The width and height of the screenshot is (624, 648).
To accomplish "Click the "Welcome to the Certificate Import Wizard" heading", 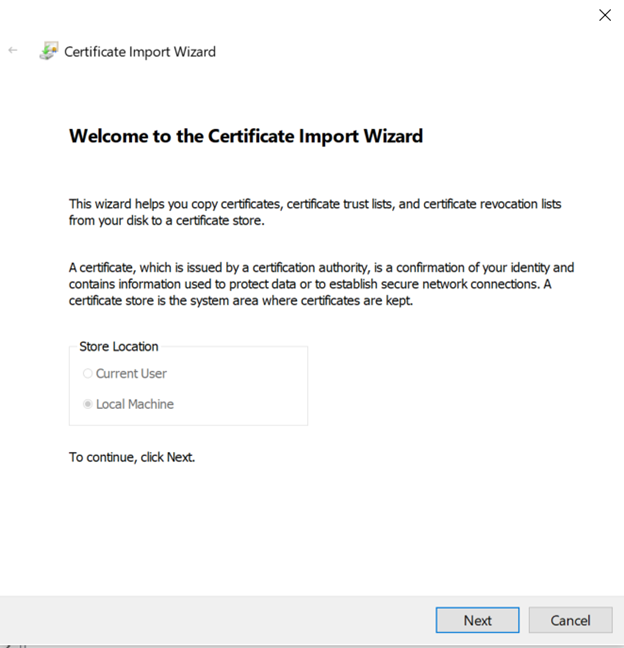I will (246, 136).
